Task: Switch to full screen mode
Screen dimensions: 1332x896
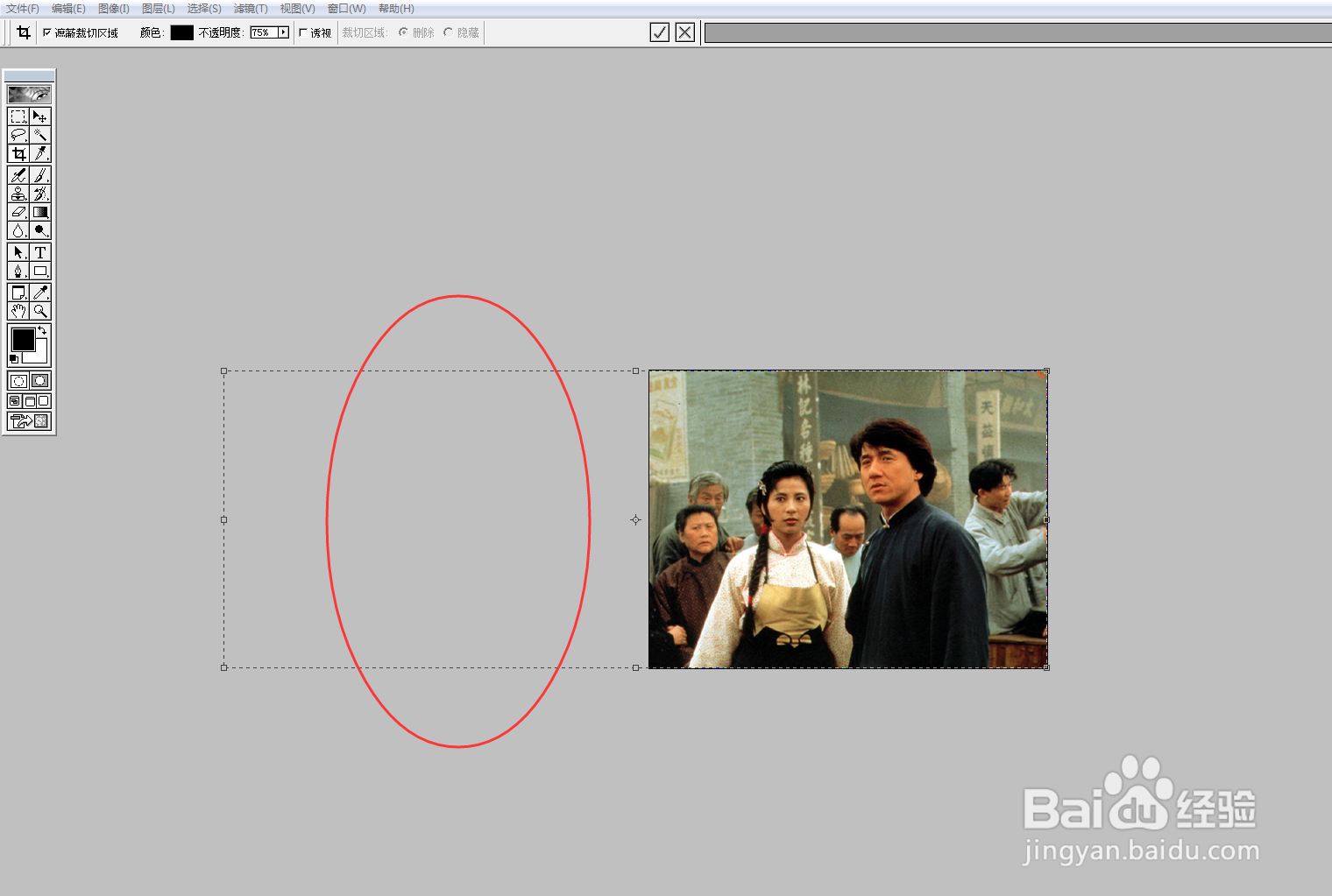Action: 44,401
